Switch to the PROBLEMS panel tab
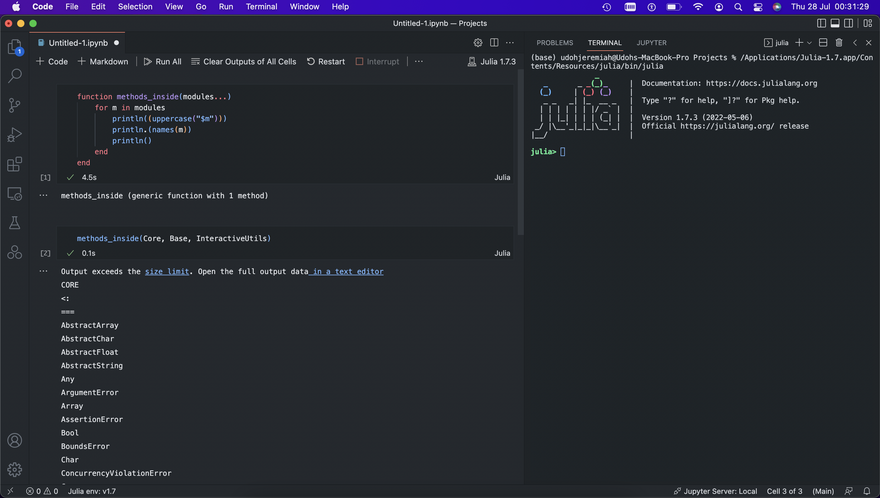Screen dimensions: 880x498 [554, 43]
